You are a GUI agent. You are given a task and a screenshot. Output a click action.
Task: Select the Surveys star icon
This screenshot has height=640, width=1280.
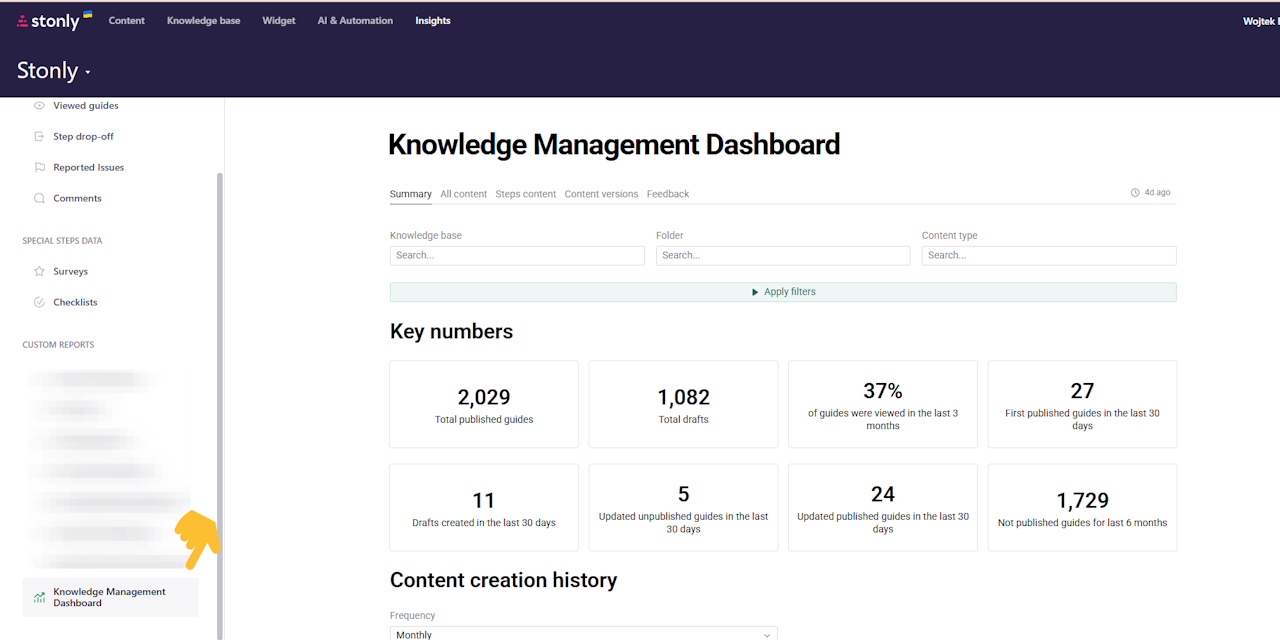(x=37, y=271)
